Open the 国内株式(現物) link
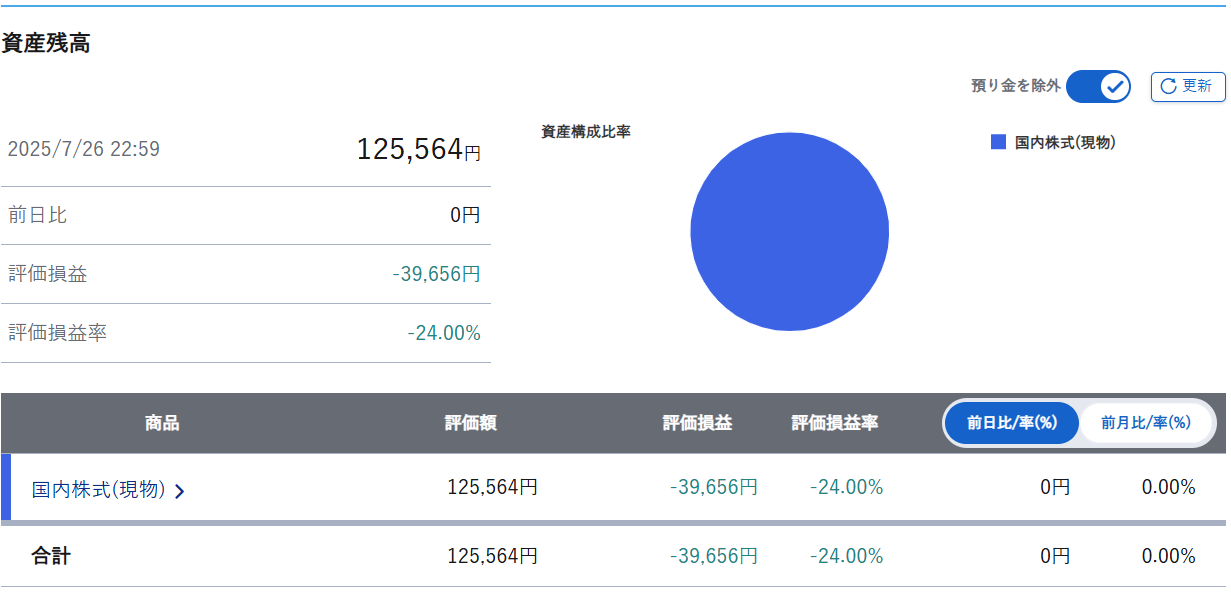The width and height of the screenshot is (1231, 594). click(98, 489)
